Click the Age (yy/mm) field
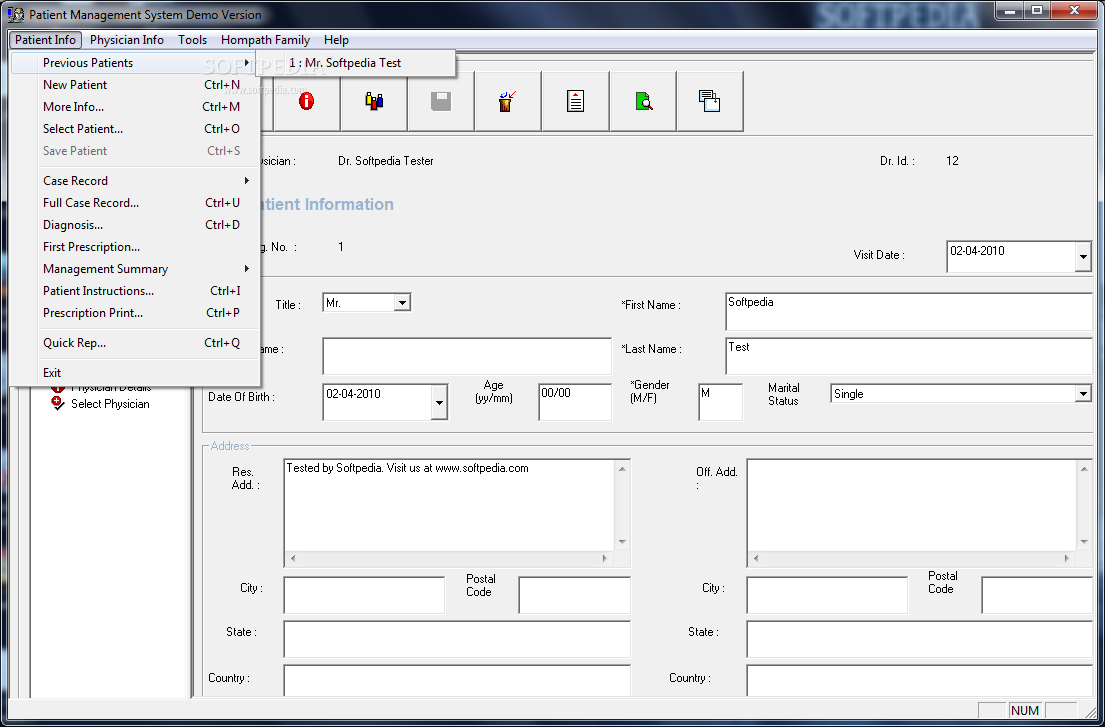Image resolution: width=1105 pixels, height=727 pixels. pos(575,402)
